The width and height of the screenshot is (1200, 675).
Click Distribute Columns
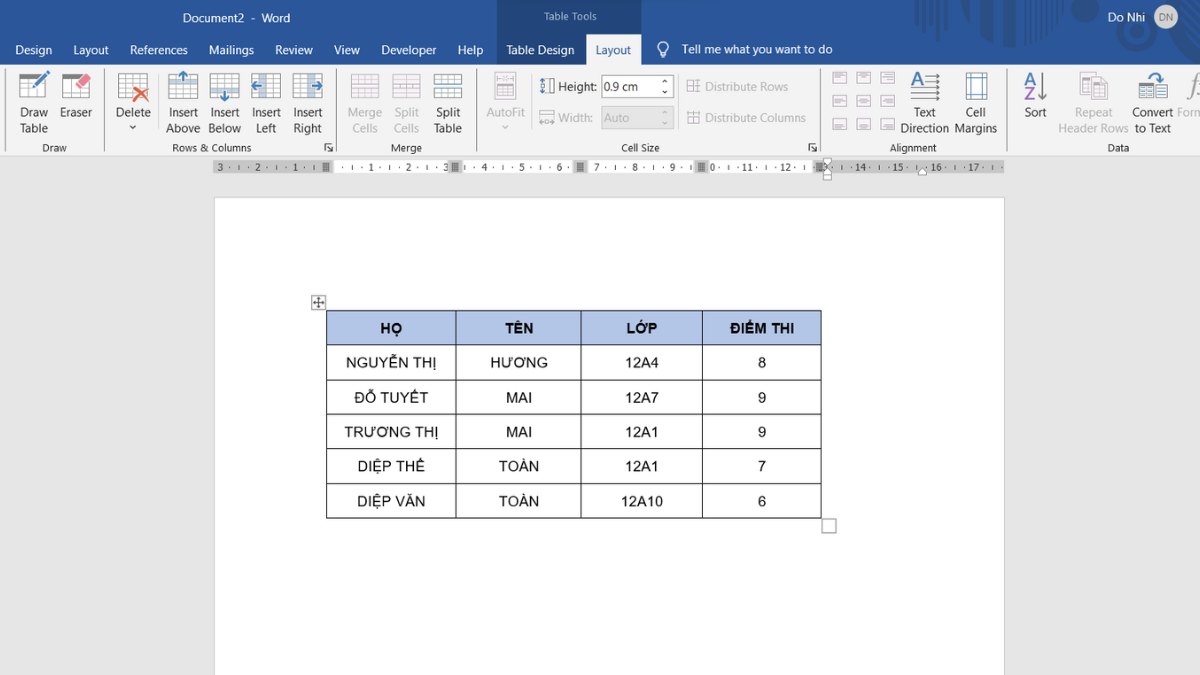click(x=746, y=118)
